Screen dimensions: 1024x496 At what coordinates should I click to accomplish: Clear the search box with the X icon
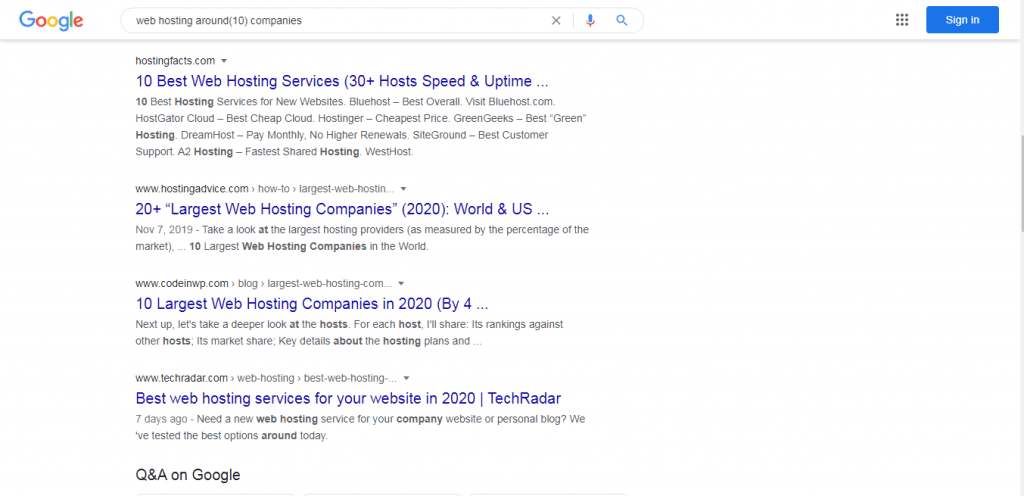pyautogui.click(x=556, y=20)
